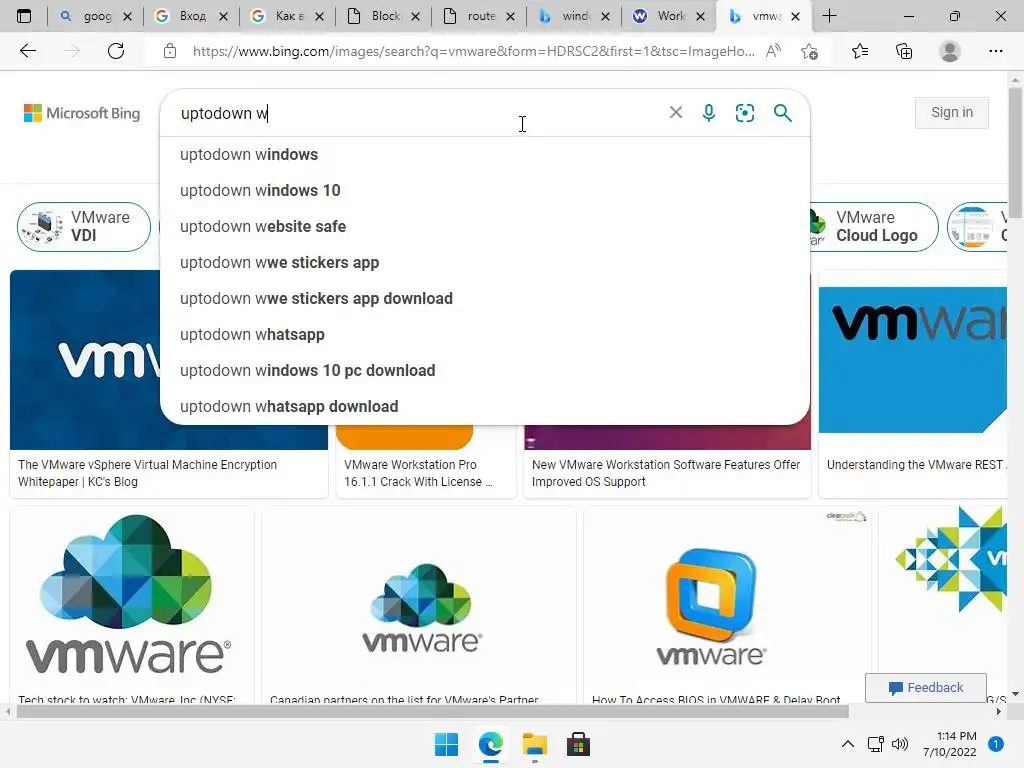Click the browser Back arrow
The height and width of the screenshot is (768, 1024).
point(27,51)
